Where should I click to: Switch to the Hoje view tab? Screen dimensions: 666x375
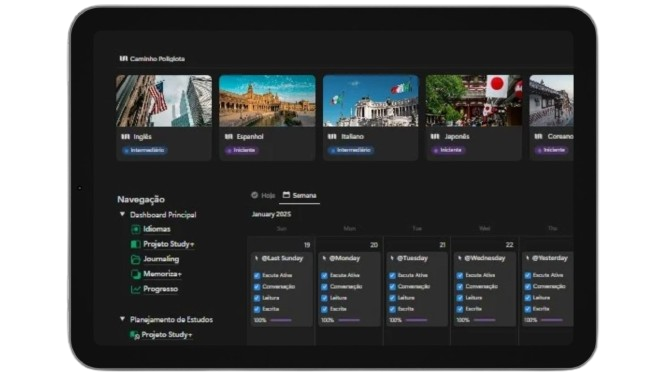point(263,195)
